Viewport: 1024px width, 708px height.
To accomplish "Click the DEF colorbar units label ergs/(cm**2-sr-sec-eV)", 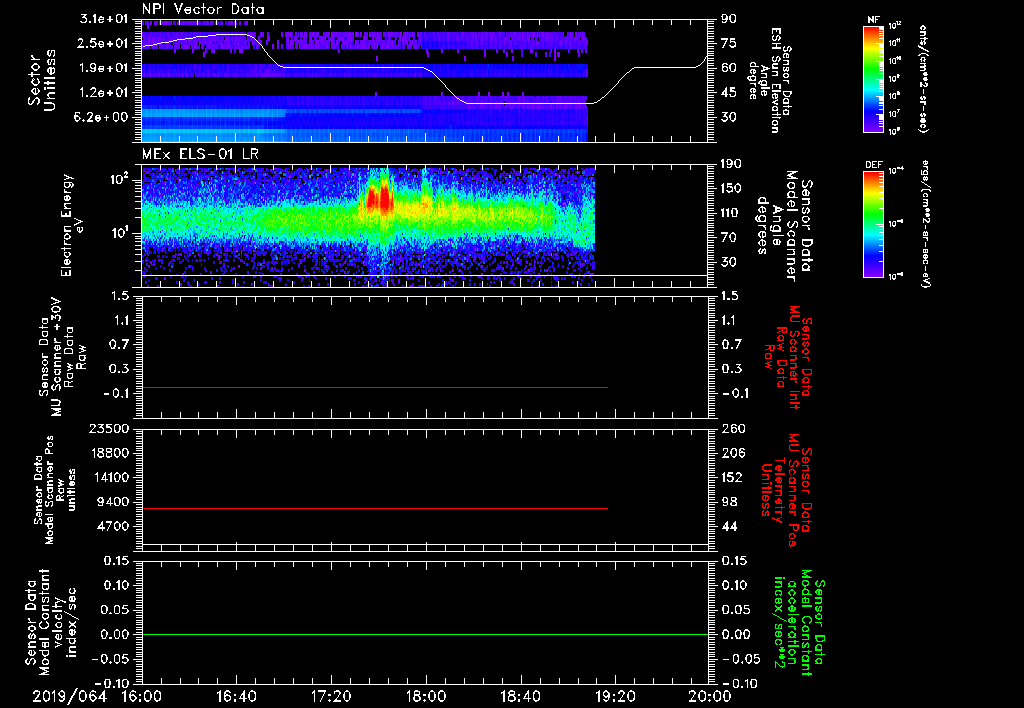I will click(x=925, y=223).
